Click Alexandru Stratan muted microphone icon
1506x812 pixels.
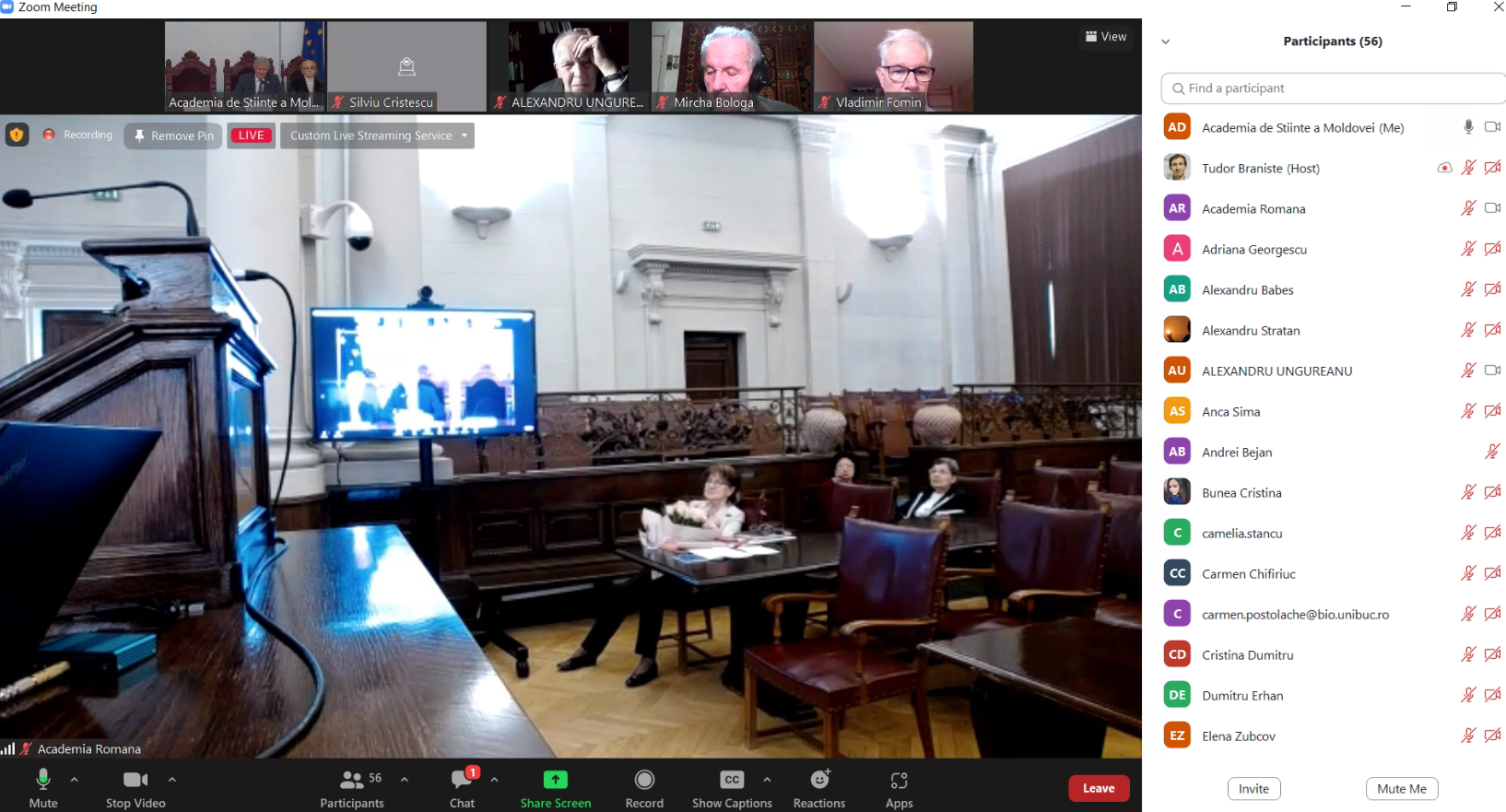tap(1468, 330)
